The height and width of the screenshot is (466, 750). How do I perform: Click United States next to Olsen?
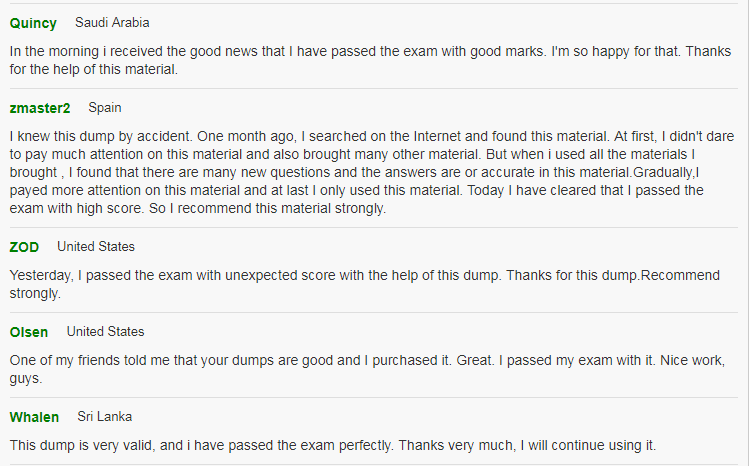(105, 332)
